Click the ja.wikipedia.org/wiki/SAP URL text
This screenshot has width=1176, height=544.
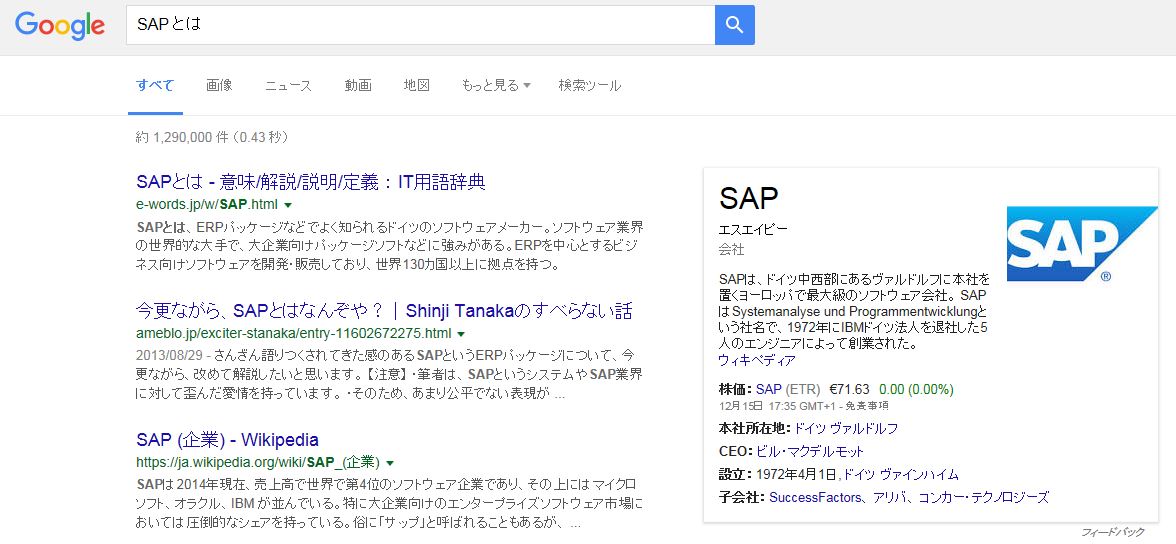[258, 462]
